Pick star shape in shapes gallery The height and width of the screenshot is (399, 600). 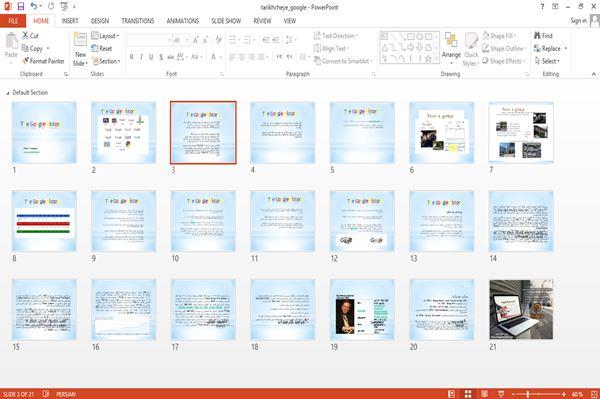pyautogui.click(x=428, y=59)
